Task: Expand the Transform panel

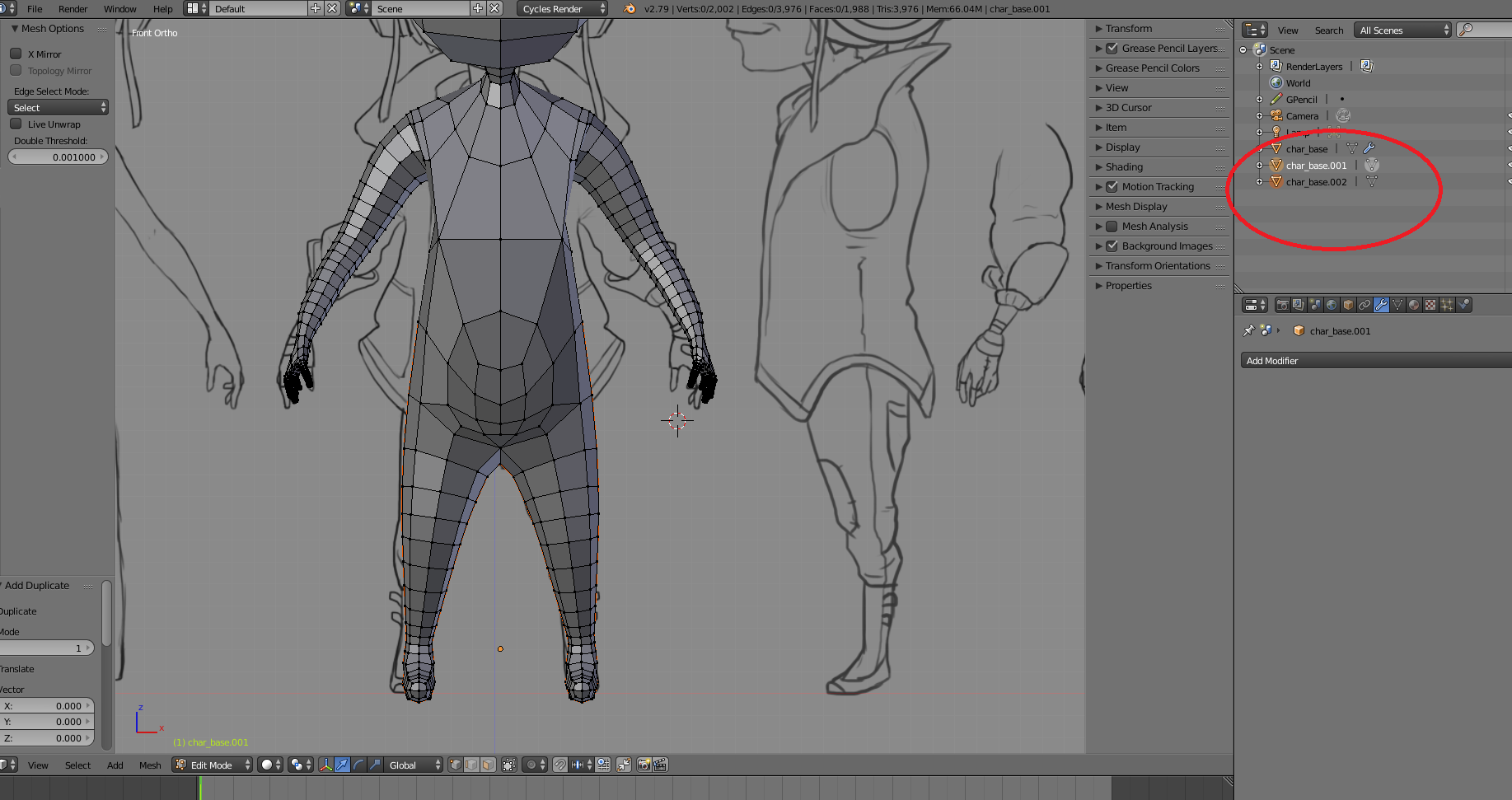Action: pyautogui.click(x=1128, y=29)
